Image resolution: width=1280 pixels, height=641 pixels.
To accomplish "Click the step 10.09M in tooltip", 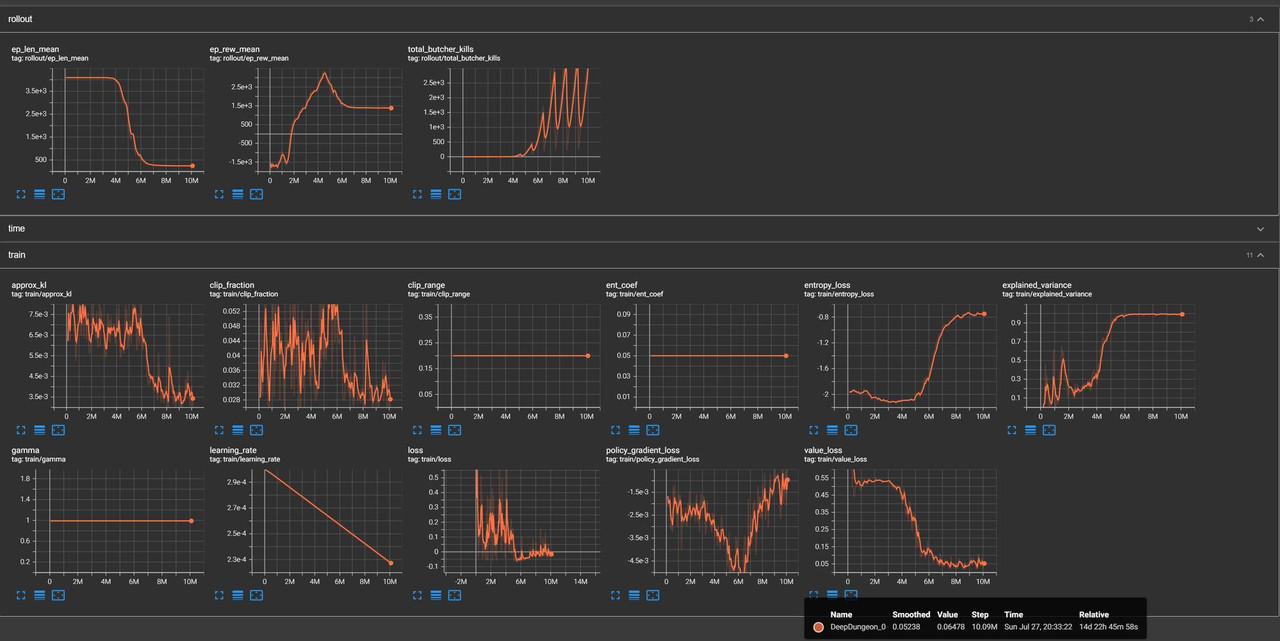I will click(986, 627).
